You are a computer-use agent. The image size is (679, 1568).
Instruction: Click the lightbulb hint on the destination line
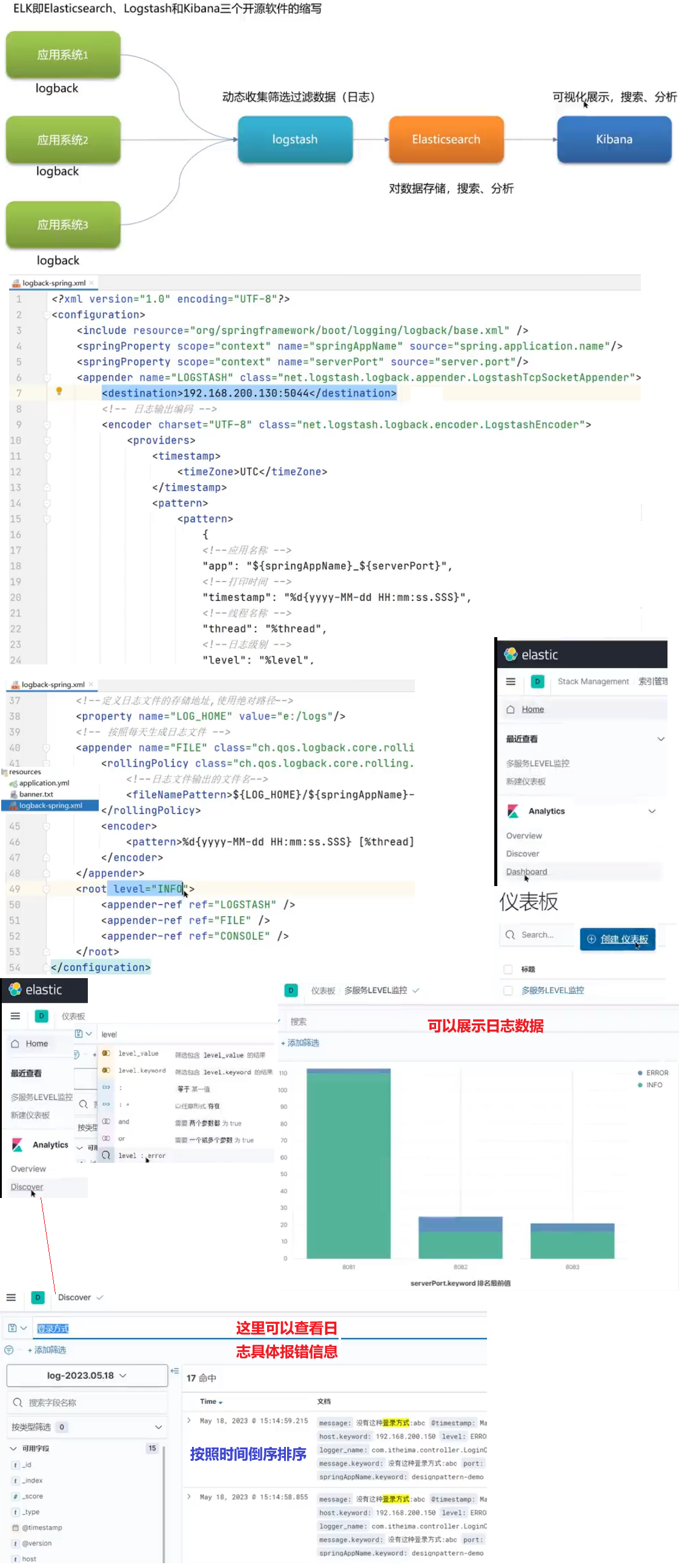pyautogui.click(x=59, y=391)
